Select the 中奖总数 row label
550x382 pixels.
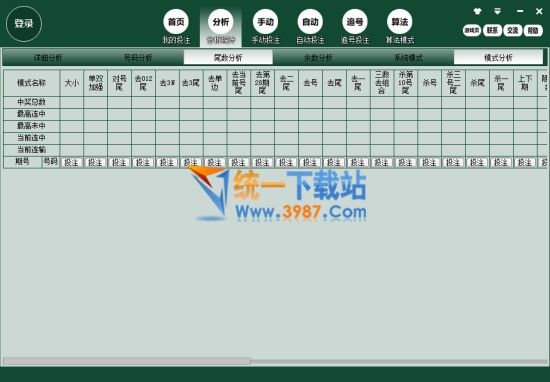32,102
